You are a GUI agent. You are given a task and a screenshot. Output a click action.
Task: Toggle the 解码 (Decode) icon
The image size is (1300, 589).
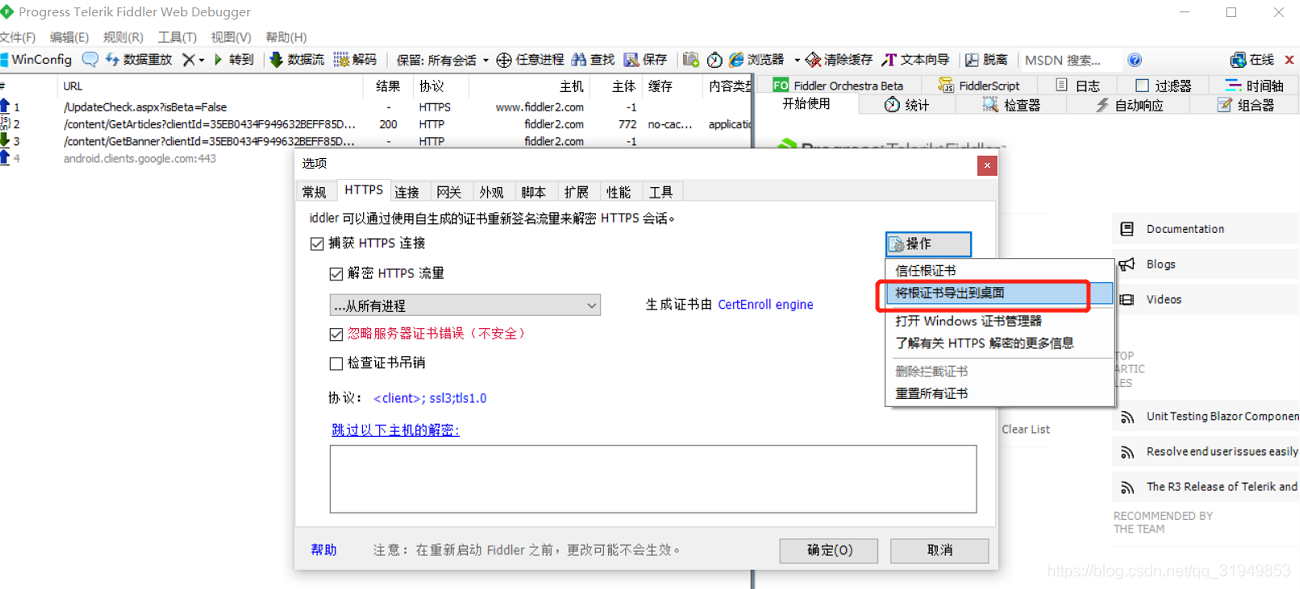[341, 60]
